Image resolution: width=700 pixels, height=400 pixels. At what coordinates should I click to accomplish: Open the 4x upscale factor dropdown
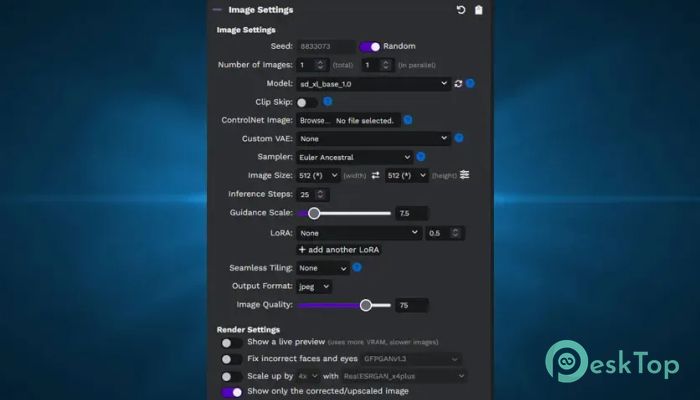(308, 376)
